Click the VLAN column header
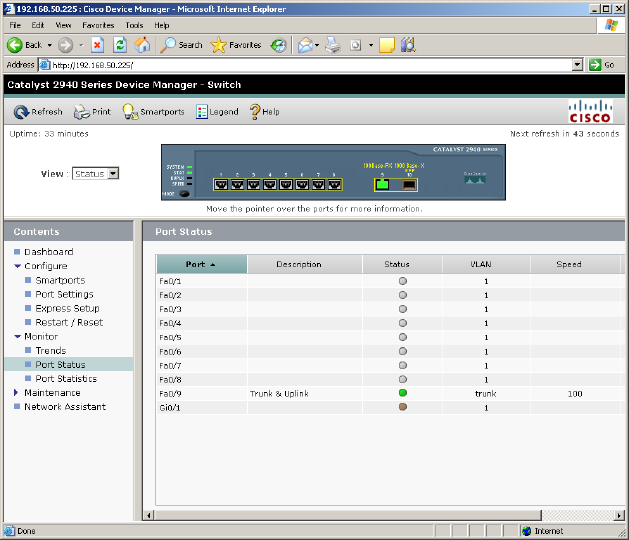Screen dimensions: 629x540 (486, 264)
